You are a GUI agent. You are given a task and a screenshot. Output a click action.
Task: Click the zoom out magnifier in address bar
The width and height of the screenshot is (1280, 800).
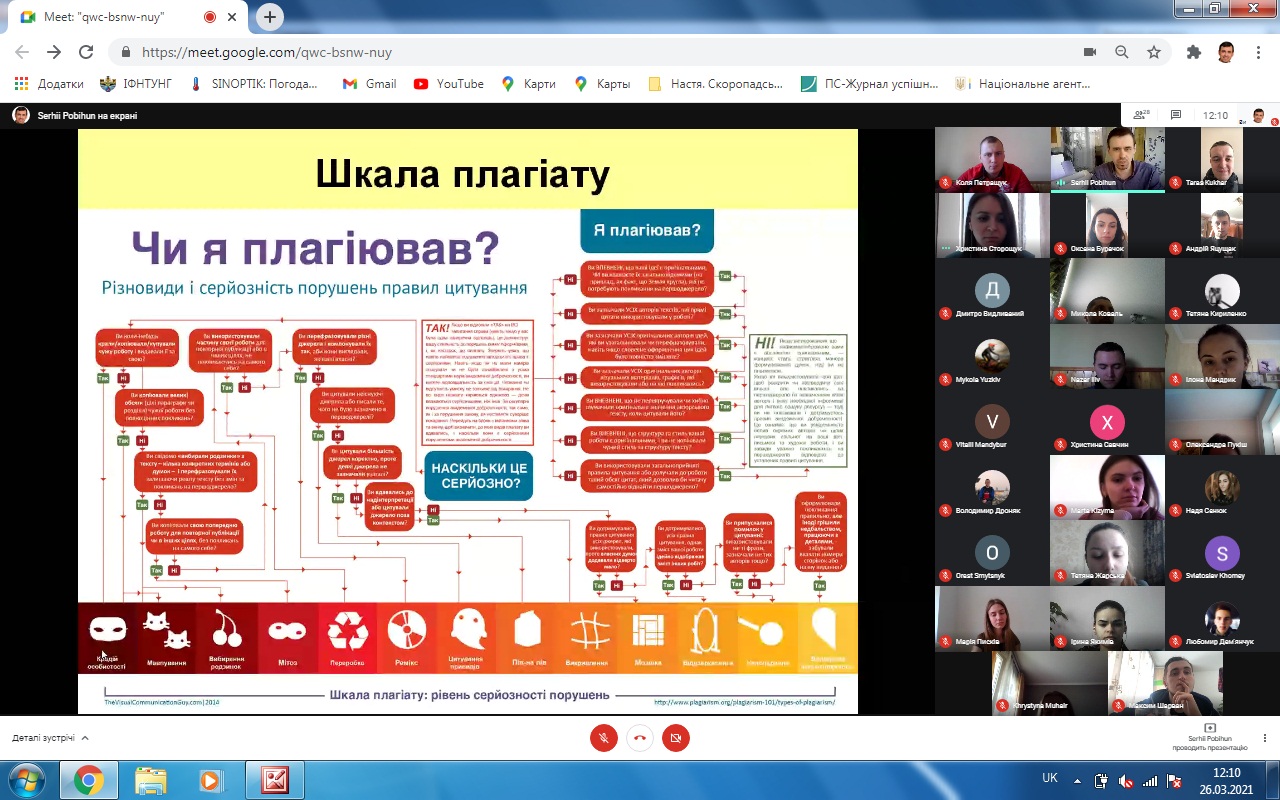[x=1122, y=52]
